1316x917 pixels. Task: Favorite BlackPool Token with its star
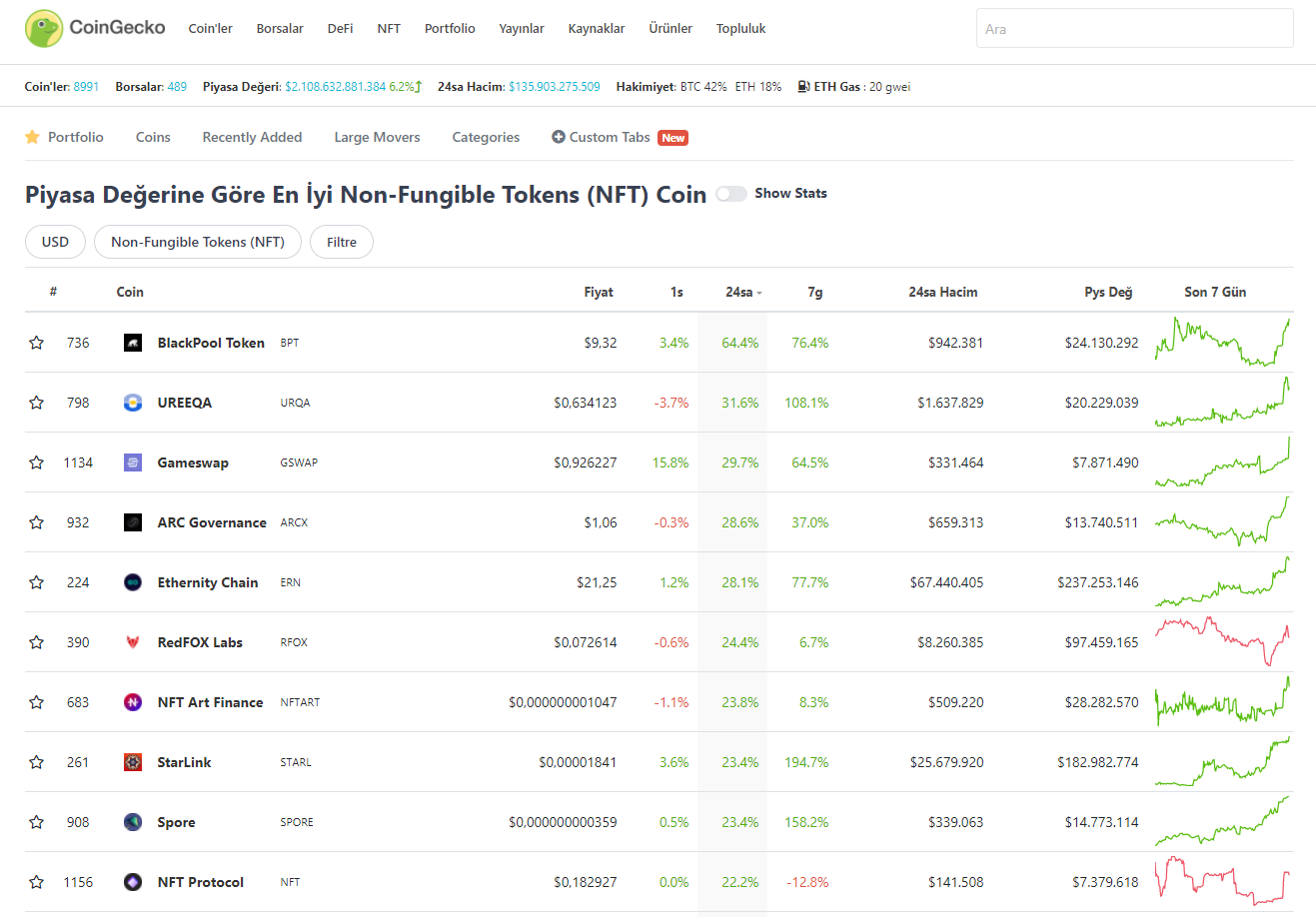[37, 343]
